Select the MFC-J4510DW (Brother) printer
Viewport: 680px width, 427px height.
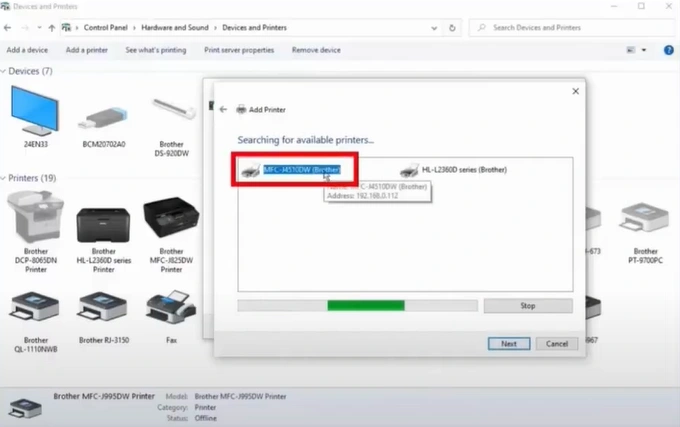(298, 170)
